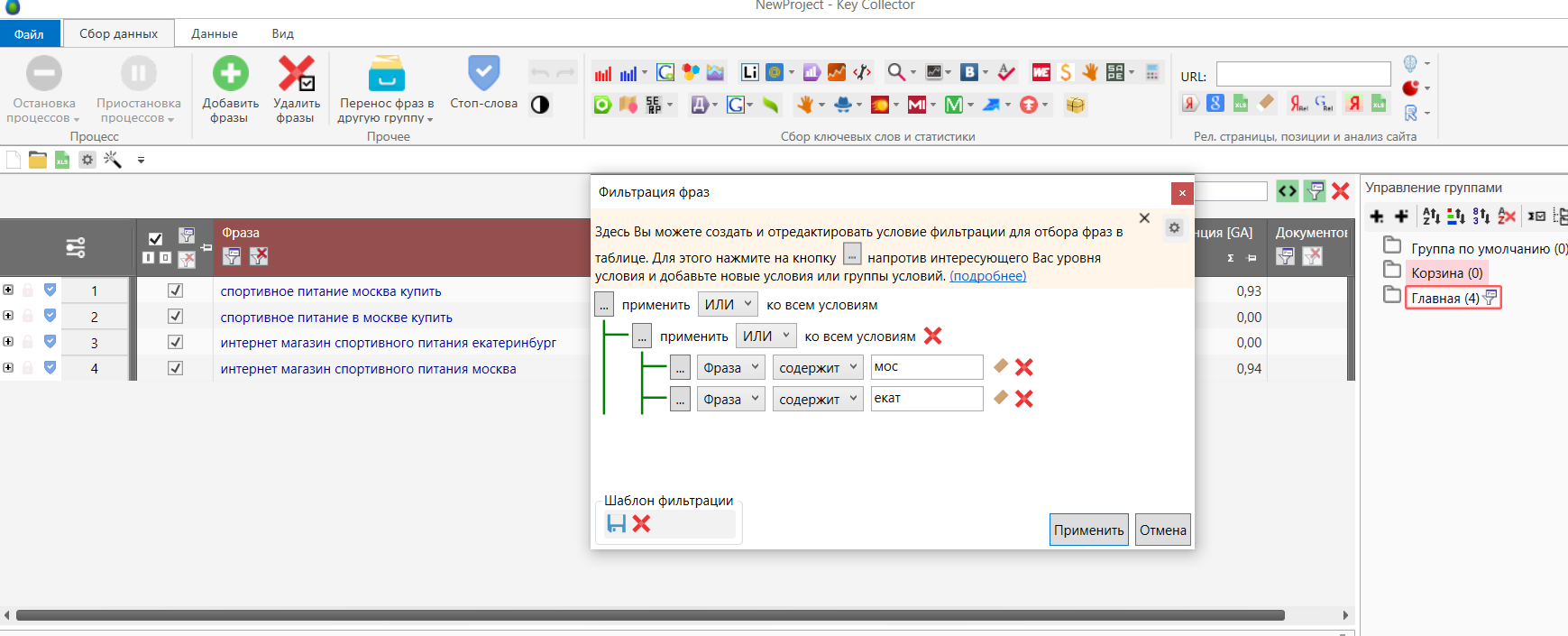
Task: Toggle the checkbox for row 3 phrase
Action: click(x=175, y=343)
